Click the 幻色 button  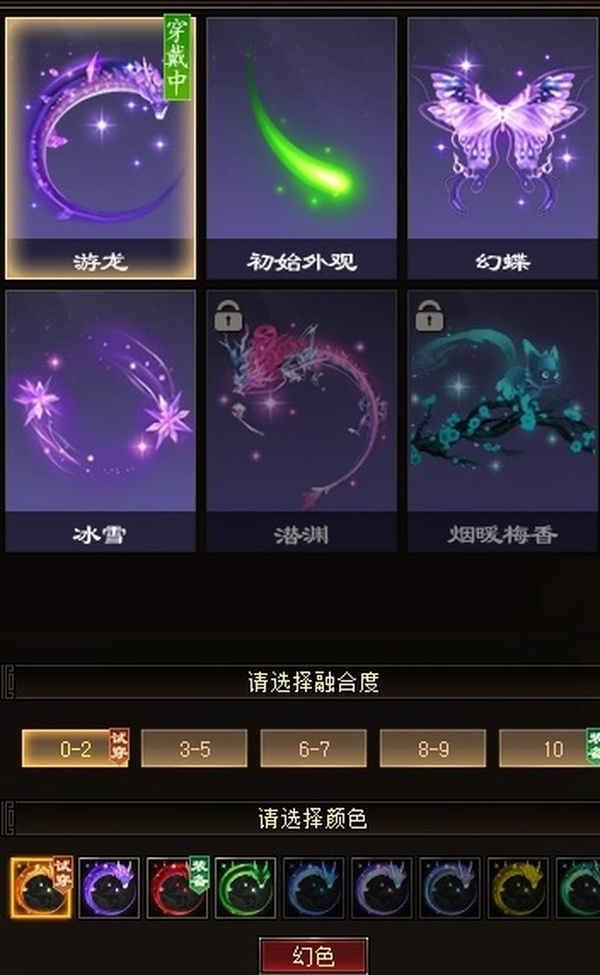tap(313, 956)
